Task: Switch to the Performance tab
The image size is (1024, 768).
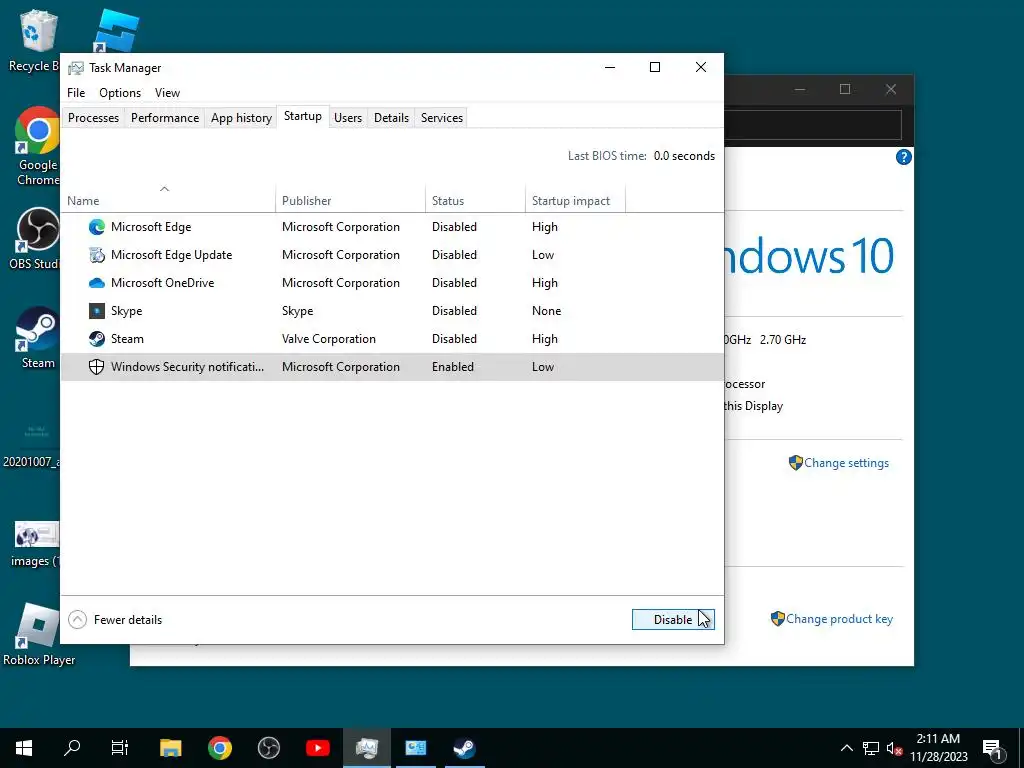Action: 165,118
